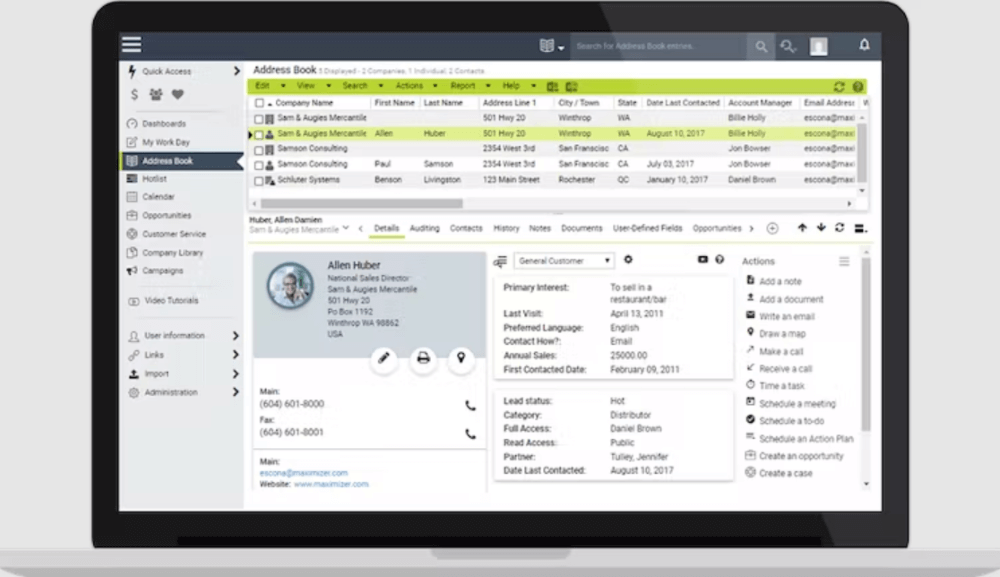The height and width of the screenshot is (577, 1000).
Task: Click the video icon in details panel
Action: click(x=702, y=259)
